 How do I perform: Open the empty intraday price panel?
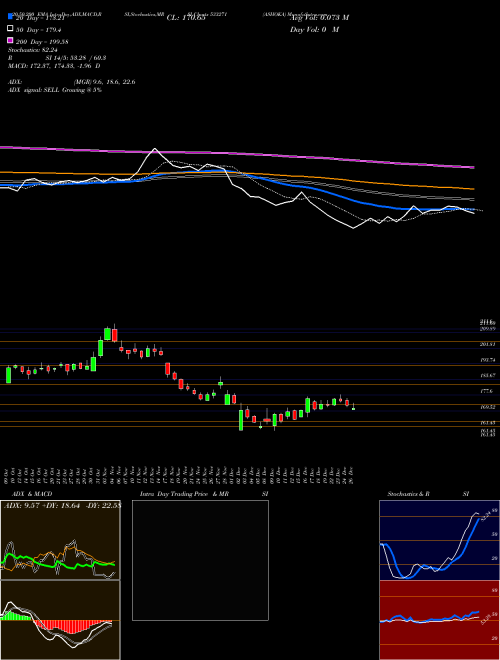coord(200,560)
